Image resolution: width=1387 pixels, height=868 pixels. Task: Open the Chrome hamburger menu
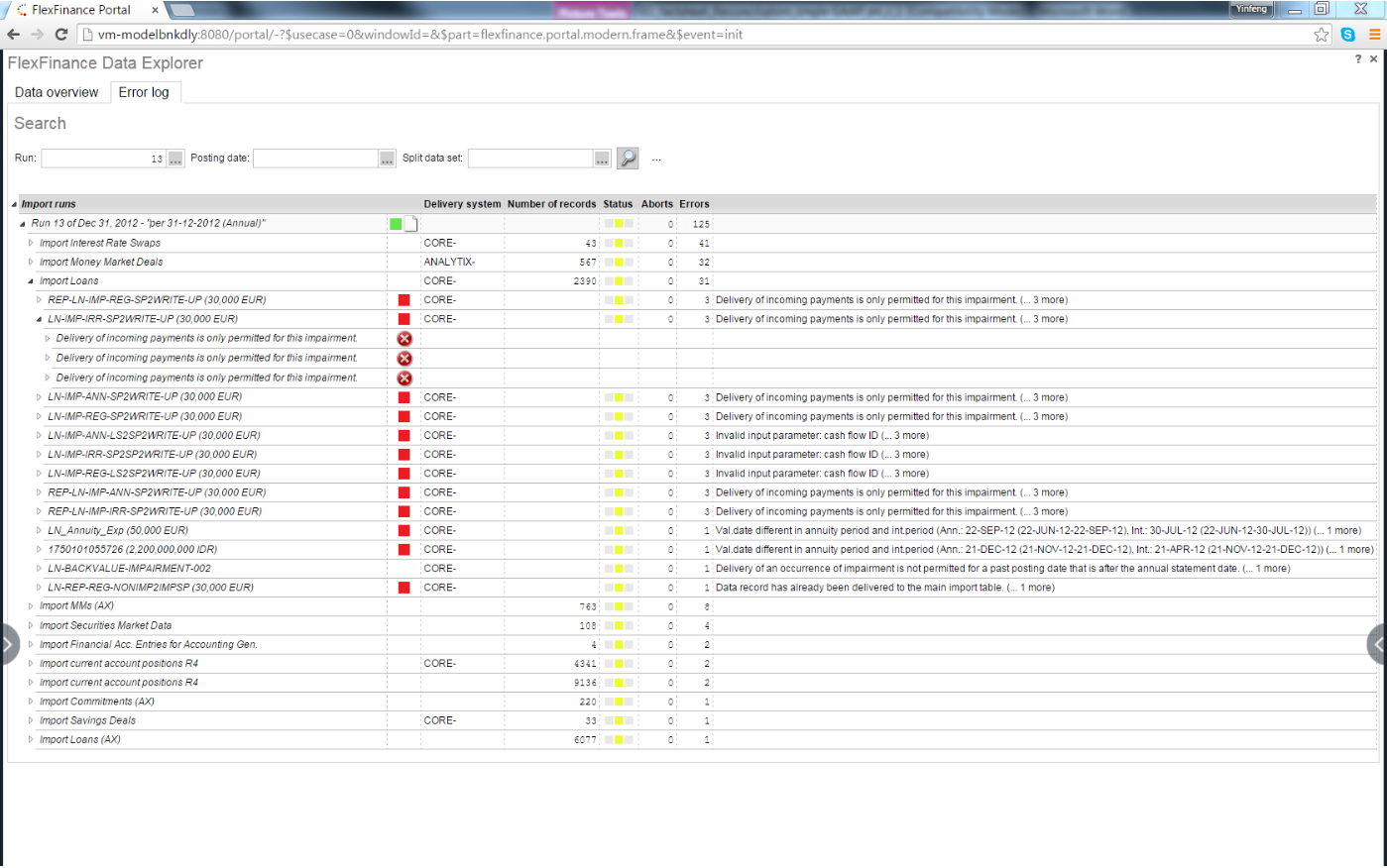(x=1374, y=35)
